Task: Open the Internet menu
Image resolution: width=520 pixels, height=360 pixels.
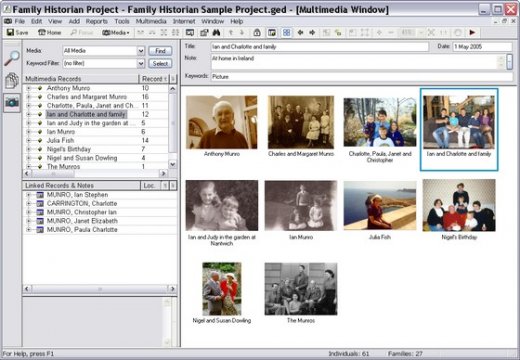Action: tap(184, 21)
